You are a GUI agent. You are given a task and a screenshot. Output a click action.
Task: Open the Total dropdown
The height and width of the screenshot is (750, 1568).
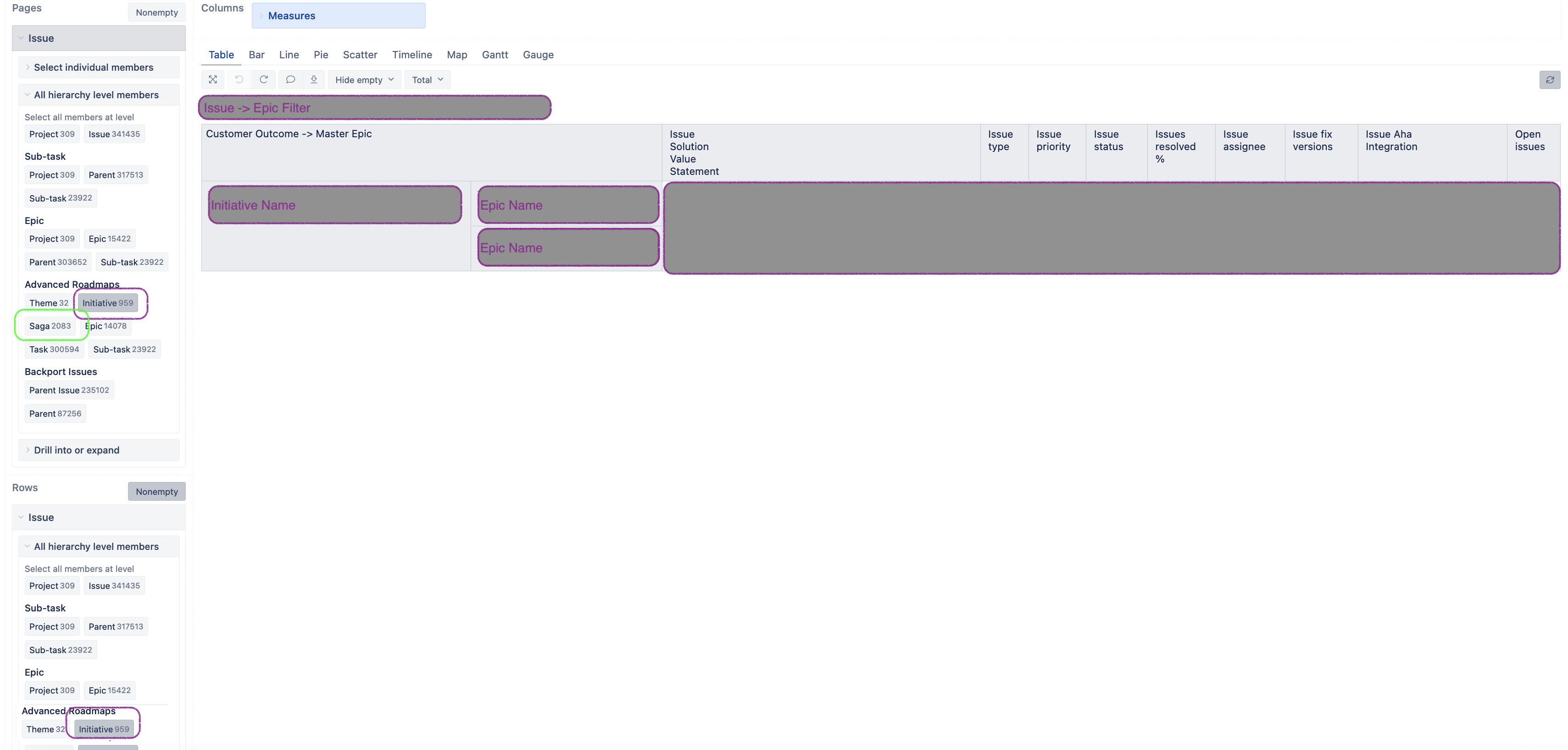point(427,80)
